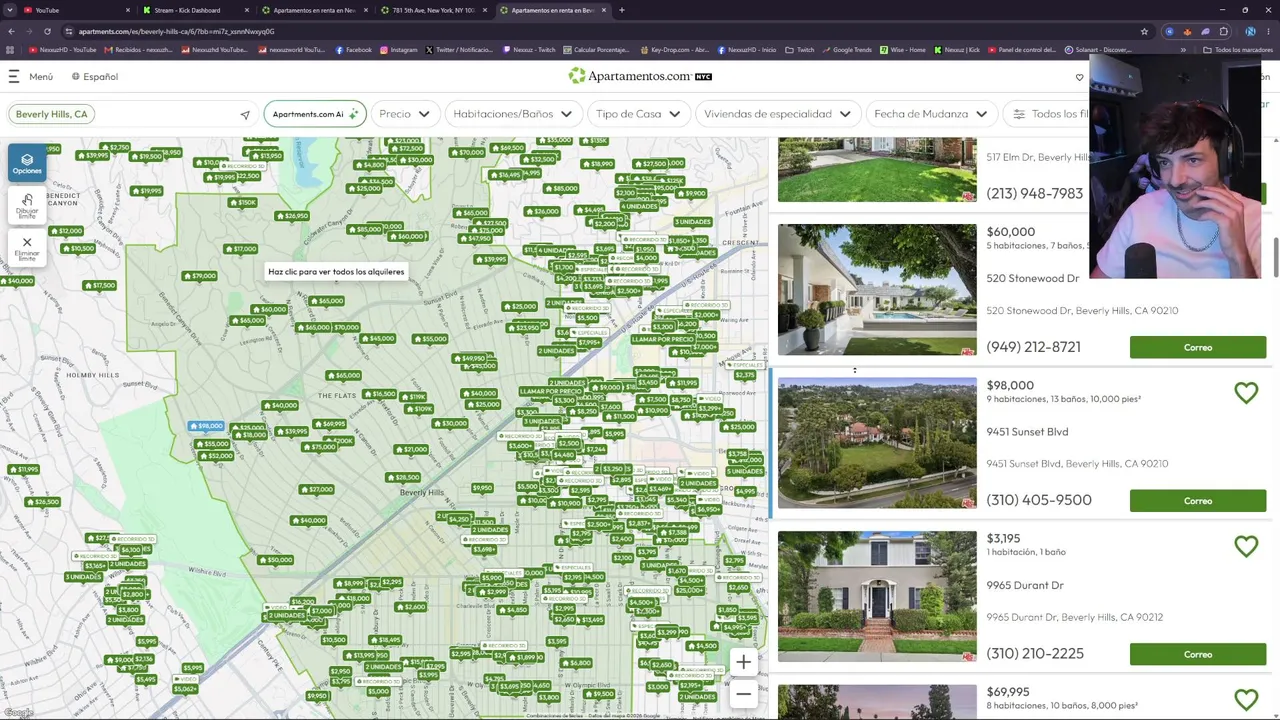Click Correo button for 9965 Durant Dr
The width and height of the screenshot is (1280, 720).
pyautogui.click(x=1198, y=654)
